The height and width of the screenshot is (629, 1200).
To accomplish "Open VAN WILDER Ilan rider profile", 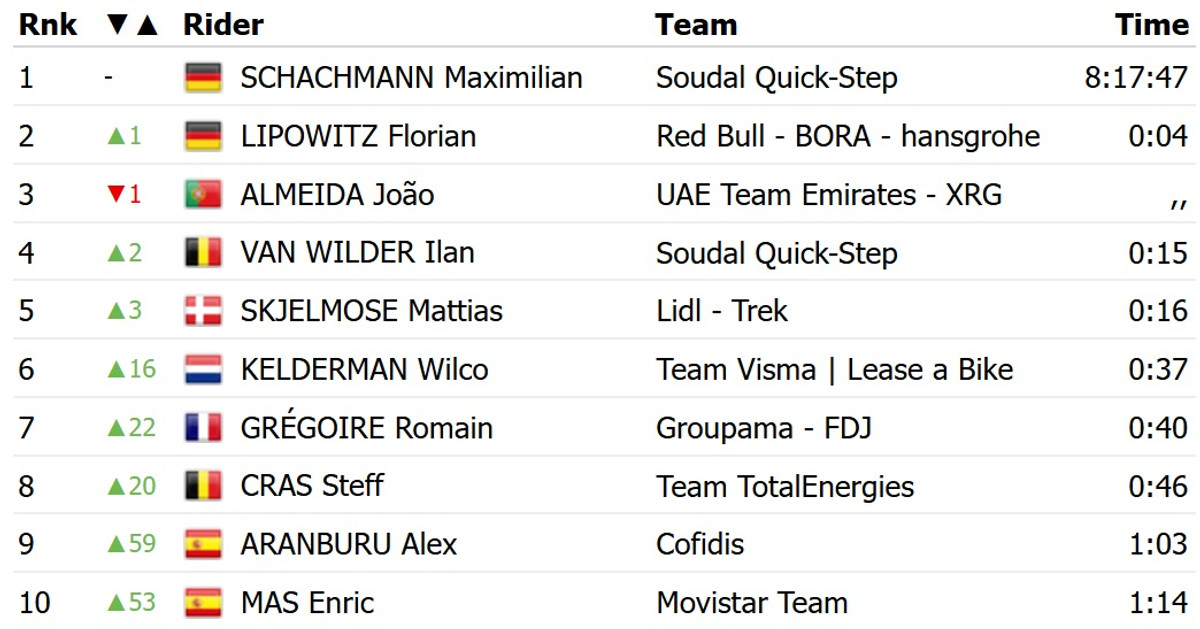I will [357, 253].
